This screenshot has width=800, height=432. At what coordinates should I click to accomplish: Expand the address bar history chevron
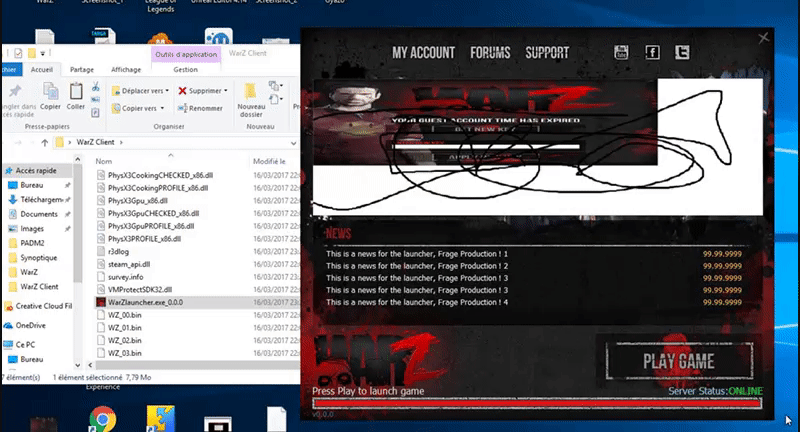pos(293,143)
